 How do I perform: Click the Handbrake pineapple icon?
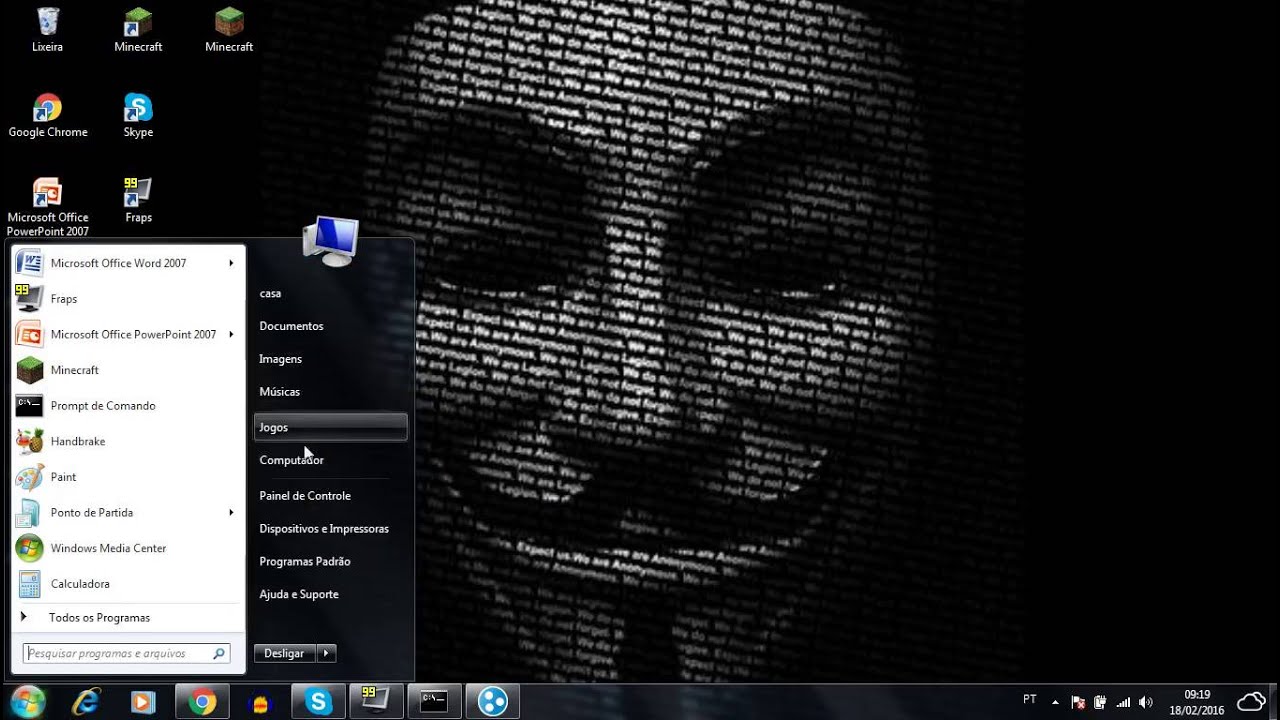coord(29,441)
